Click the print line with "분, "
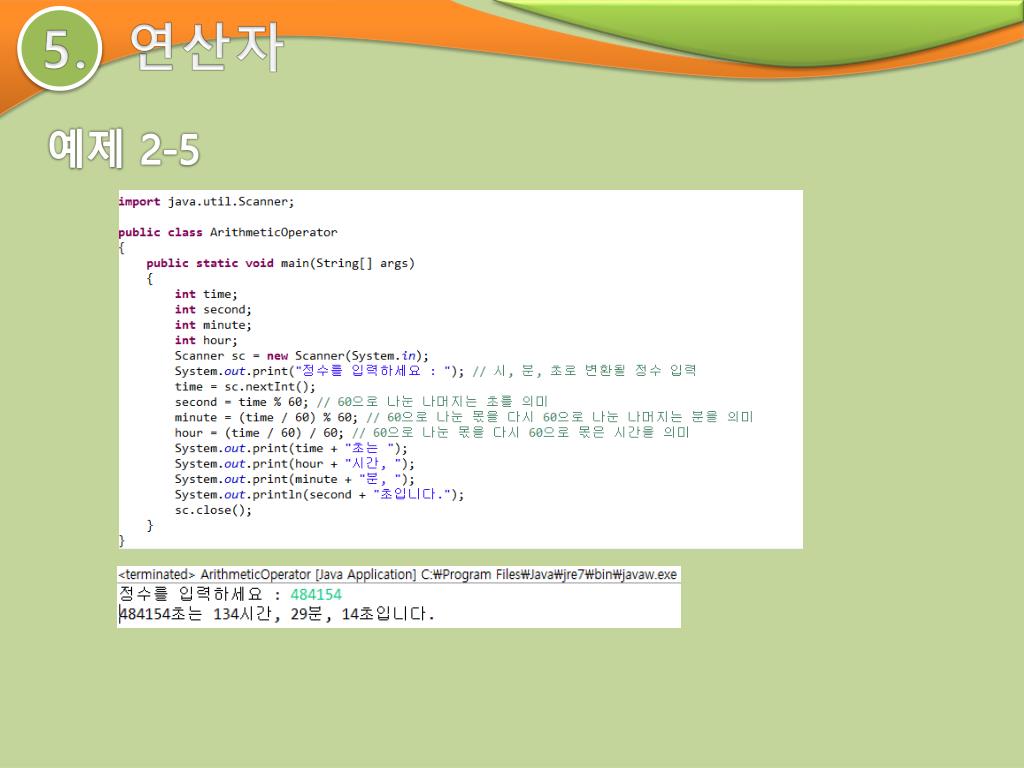The height and width of the screenshot is (768, 1024). (295, 479)
